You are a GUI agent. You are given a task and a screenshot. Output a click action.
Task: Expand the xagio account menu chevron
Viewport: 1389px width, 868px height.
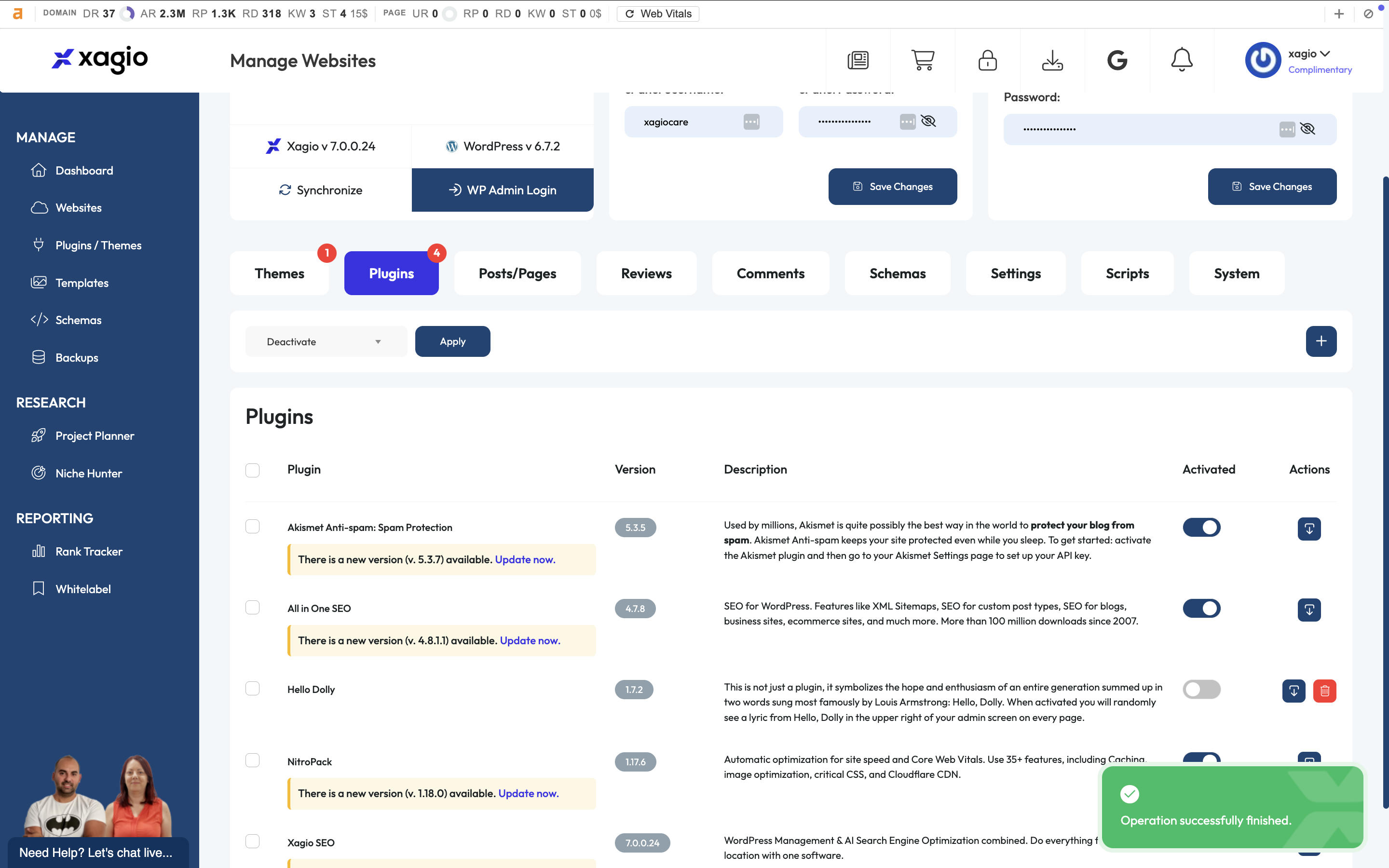coord(1325,54)
